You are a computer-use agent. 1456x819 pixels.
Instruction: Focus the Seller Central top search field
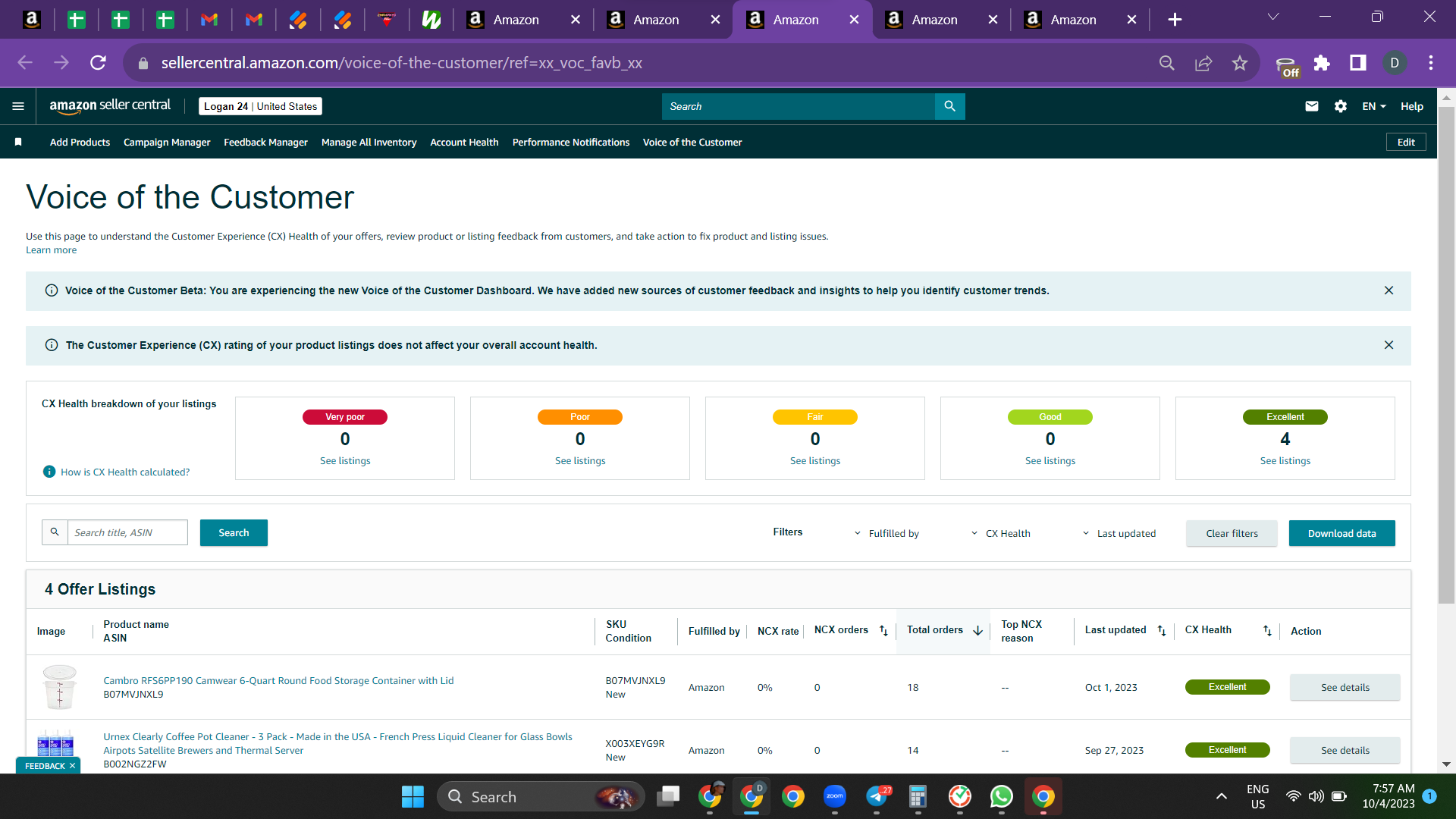click(x=799, y=106)
